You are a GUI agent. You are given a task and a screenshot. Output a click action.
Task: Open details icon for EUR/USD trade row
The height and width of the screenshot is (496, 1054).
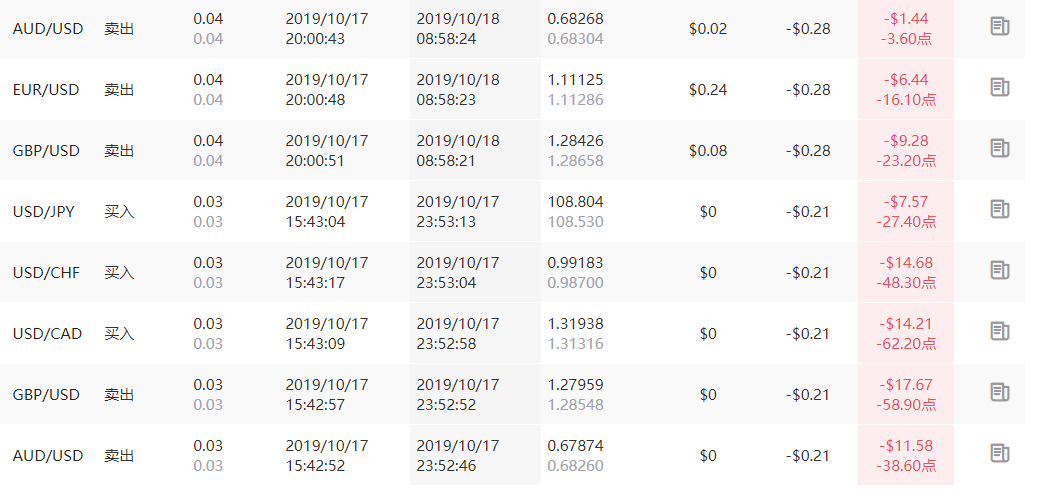pos(1000,87)
